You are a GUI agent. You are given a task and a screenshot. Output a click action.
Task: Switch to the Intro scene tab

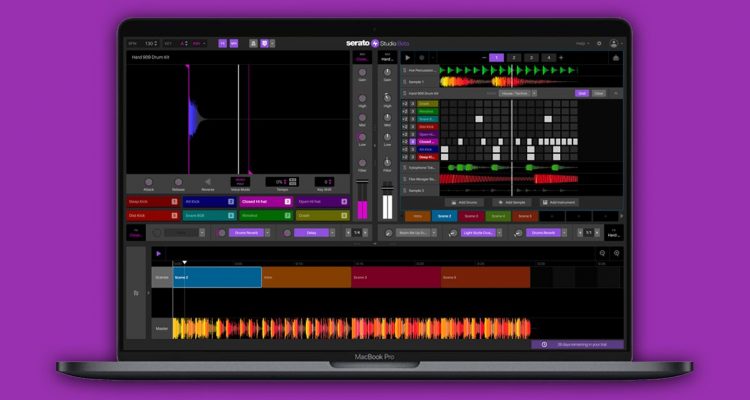click(418, 216)
